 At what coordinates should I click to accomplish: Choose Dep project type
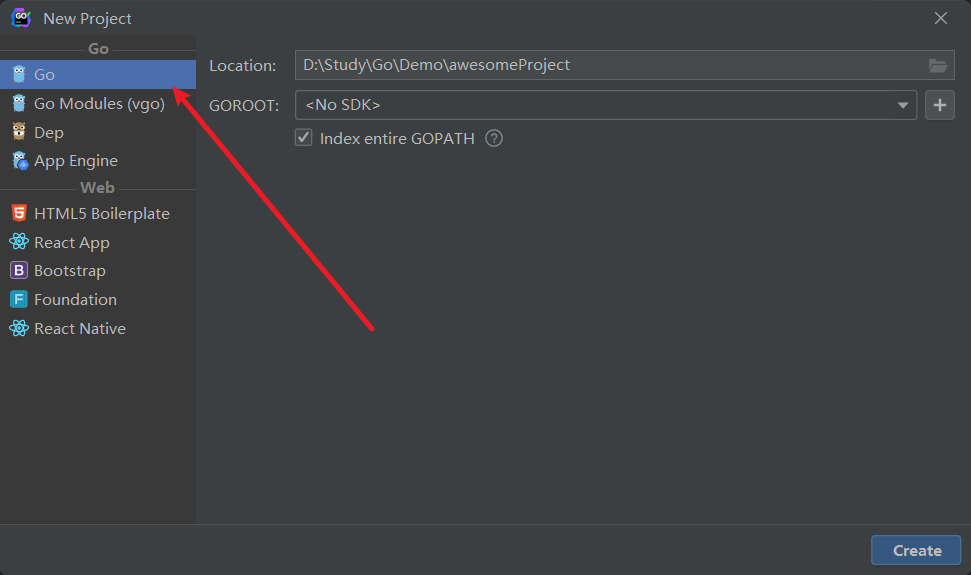[x=98, y=132]
